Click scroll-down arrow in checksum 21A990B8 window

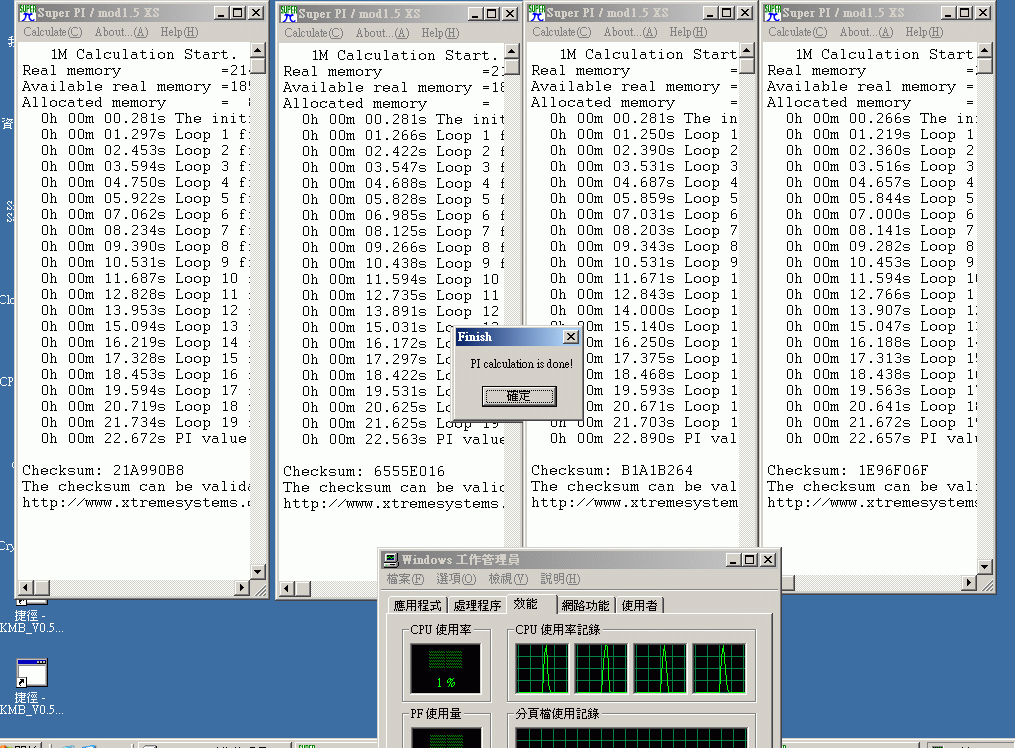click(x=258, y=571)
